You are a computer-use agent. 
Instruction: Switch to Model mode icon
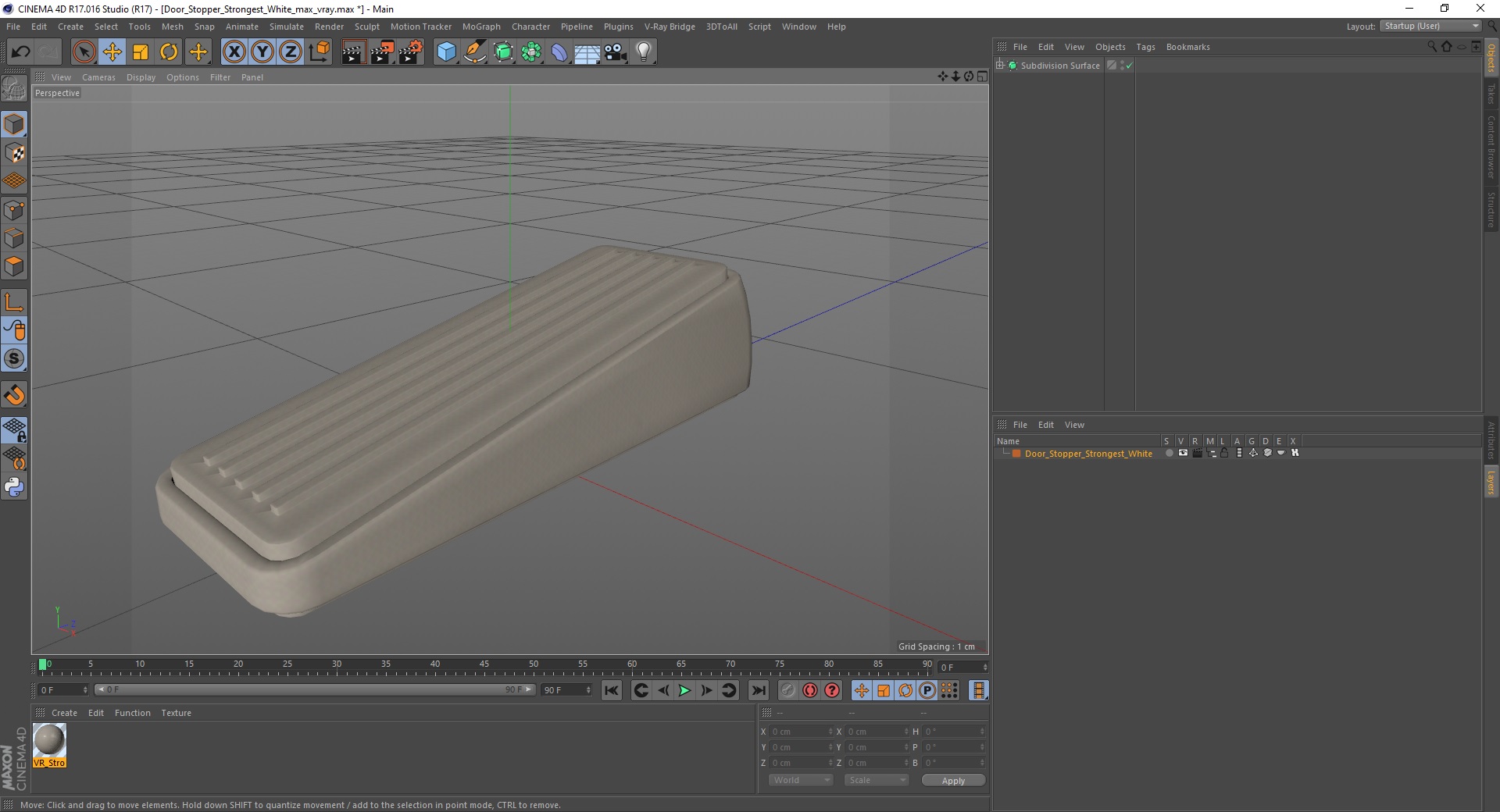pyautogui.click(x=14, y=124)
